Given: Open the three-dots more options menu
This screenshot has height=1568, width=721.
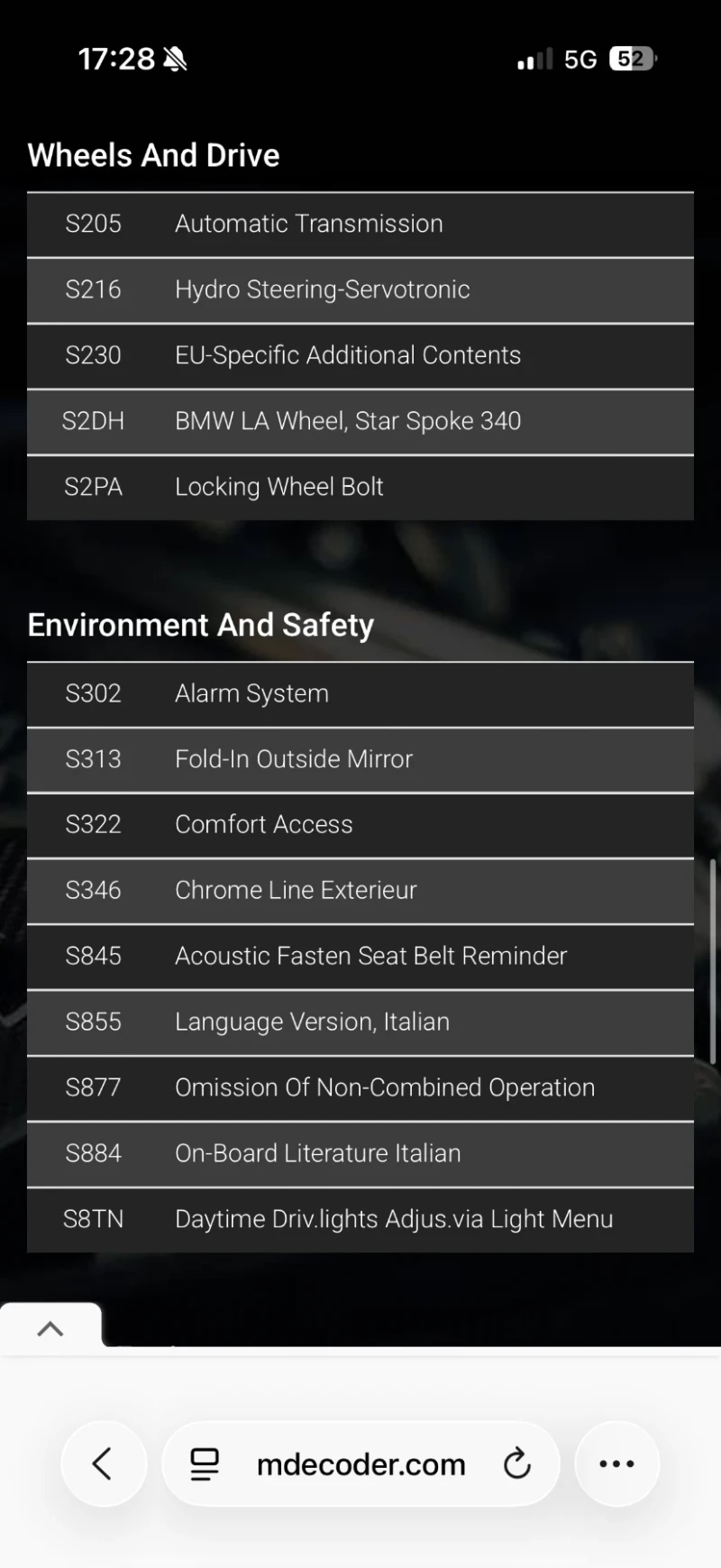Looking at the screenshot, I should [x=616, y=1463].
